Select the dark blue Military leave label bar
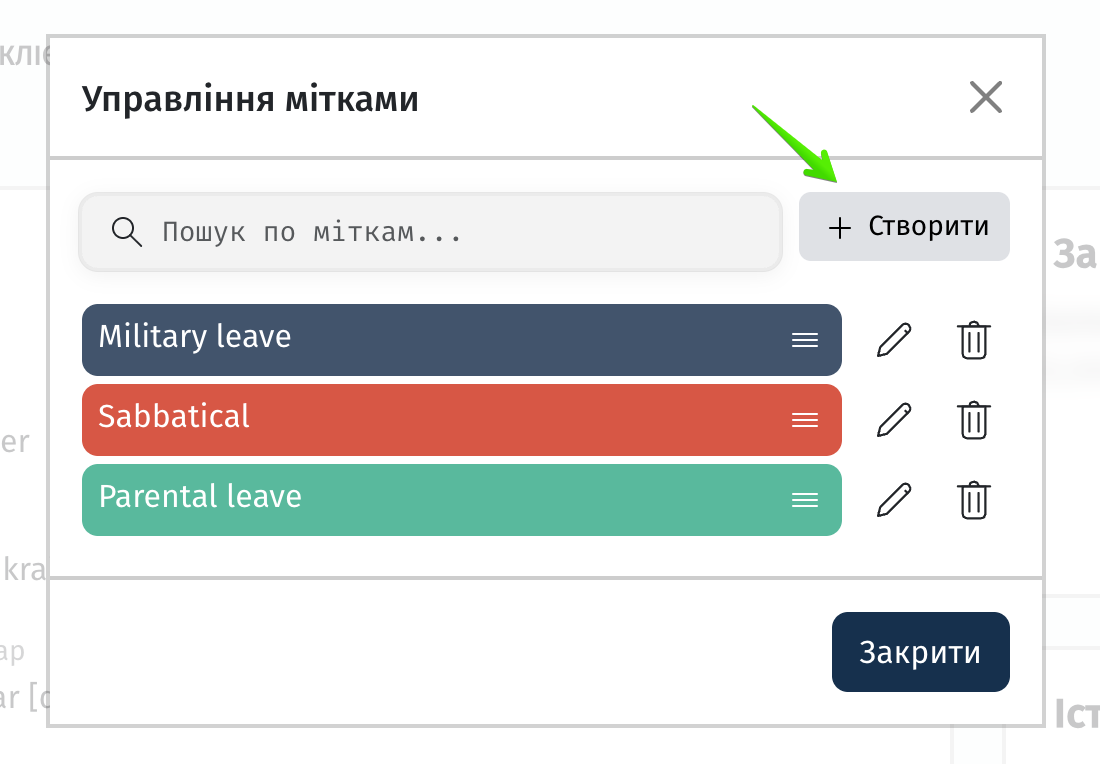1100x764 pixels. point(462,340)
